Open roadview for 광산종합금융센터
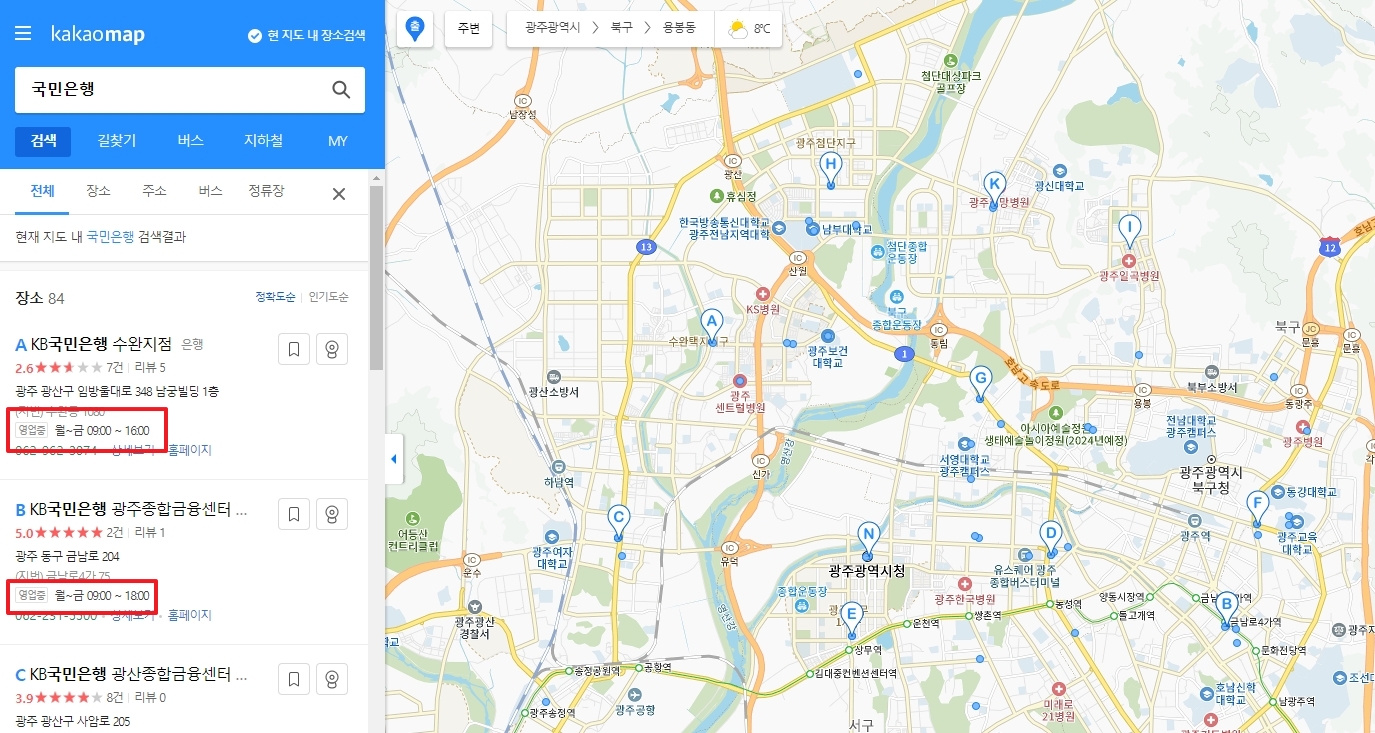The height and width of the screenshot is (733, 1375). click(x=332, y=679)
